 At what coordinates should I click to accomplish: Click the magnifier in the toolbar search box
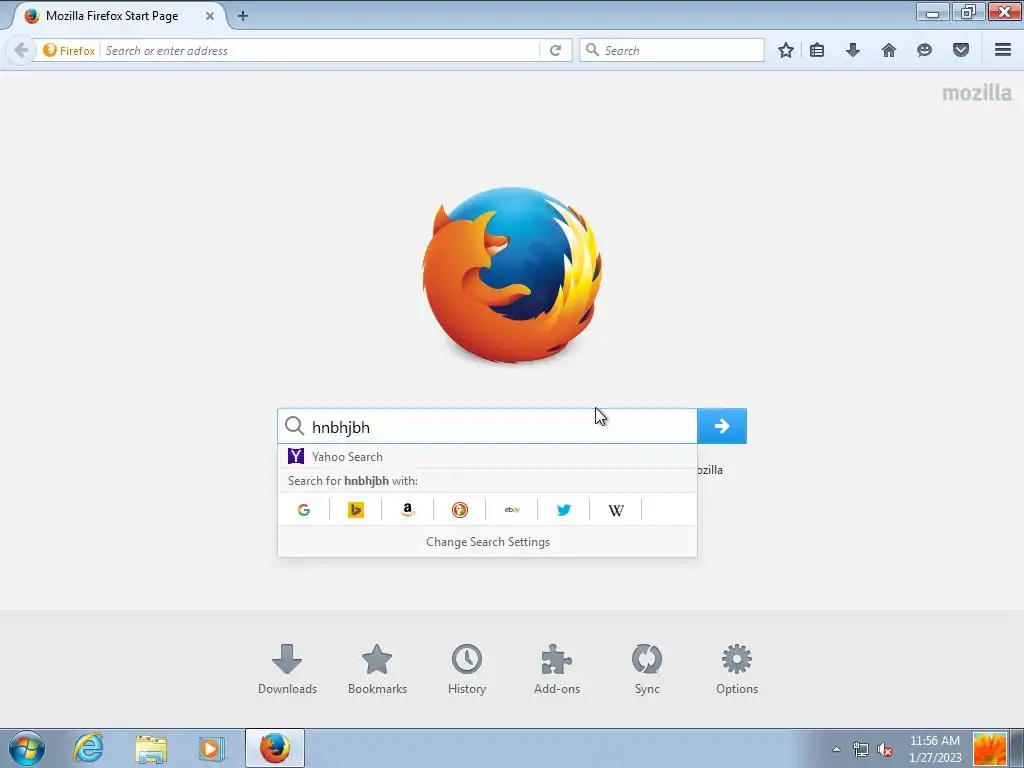[592, 50]
